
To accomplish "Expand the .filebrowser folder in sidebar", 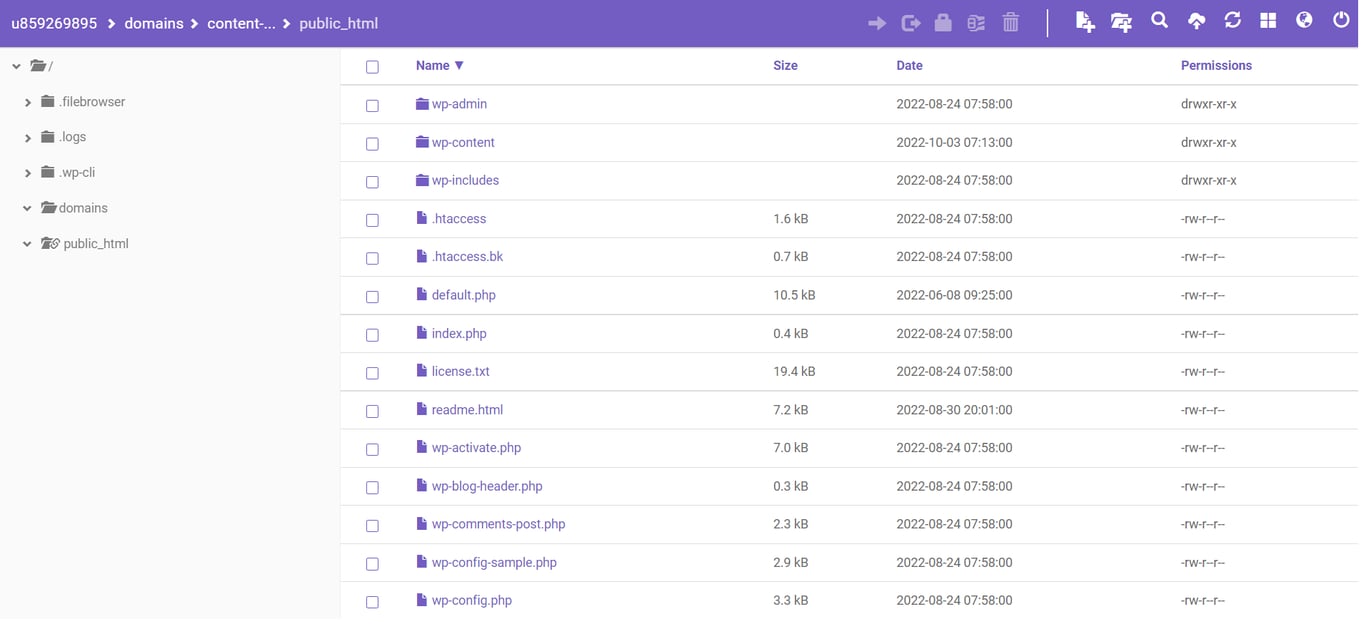I will [26, 101].
